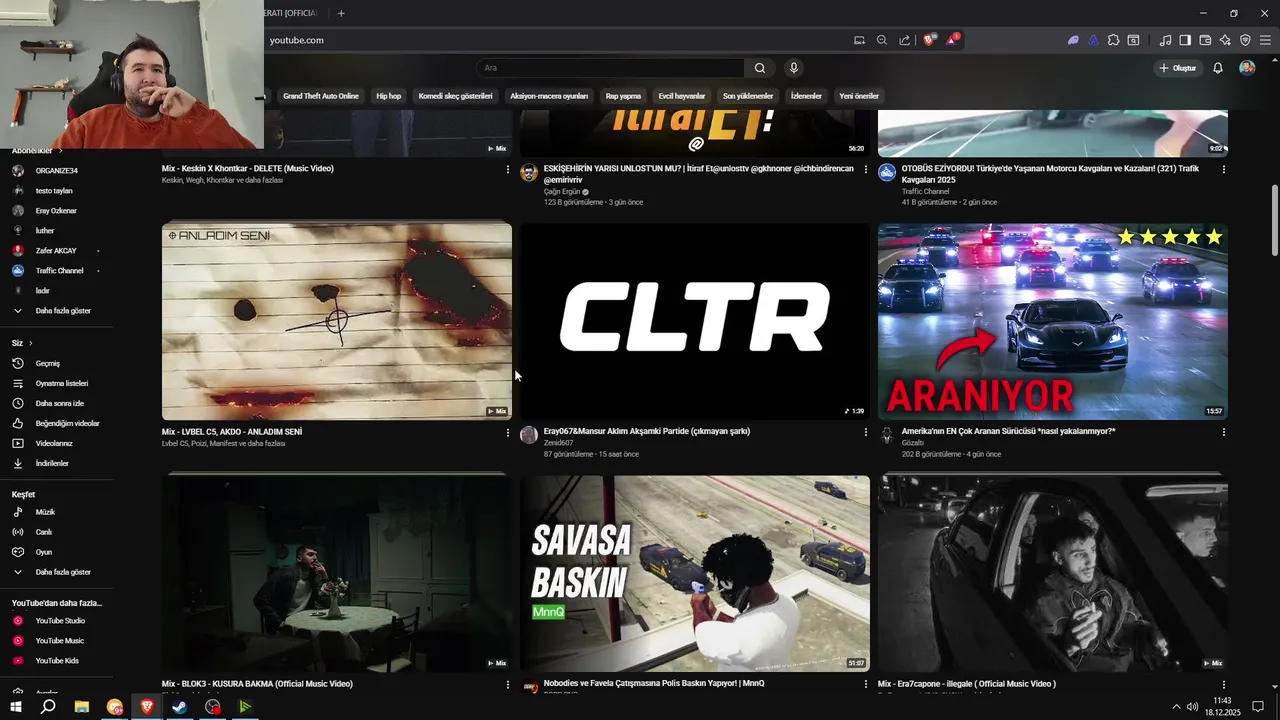Click the search tabs icon in toolbar
Screen dimensions: 1280x720
tap(1133, 40)
